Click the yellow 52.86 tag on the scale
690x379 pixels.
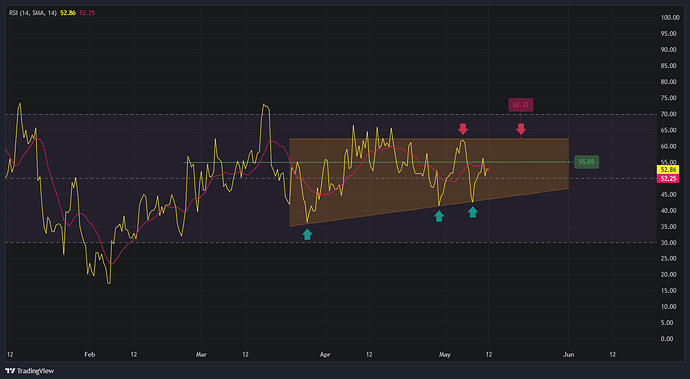[x=668, y=170]
